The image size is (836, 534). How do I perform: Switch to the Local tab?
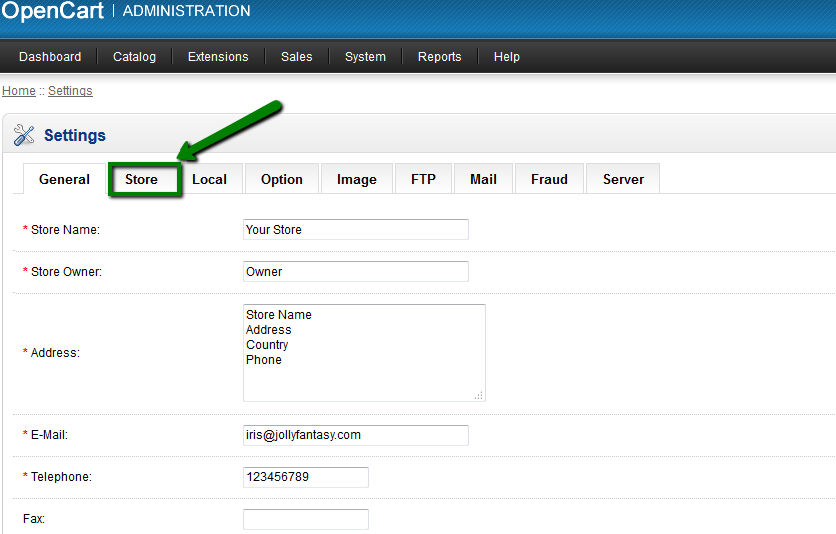click(210, 179)
